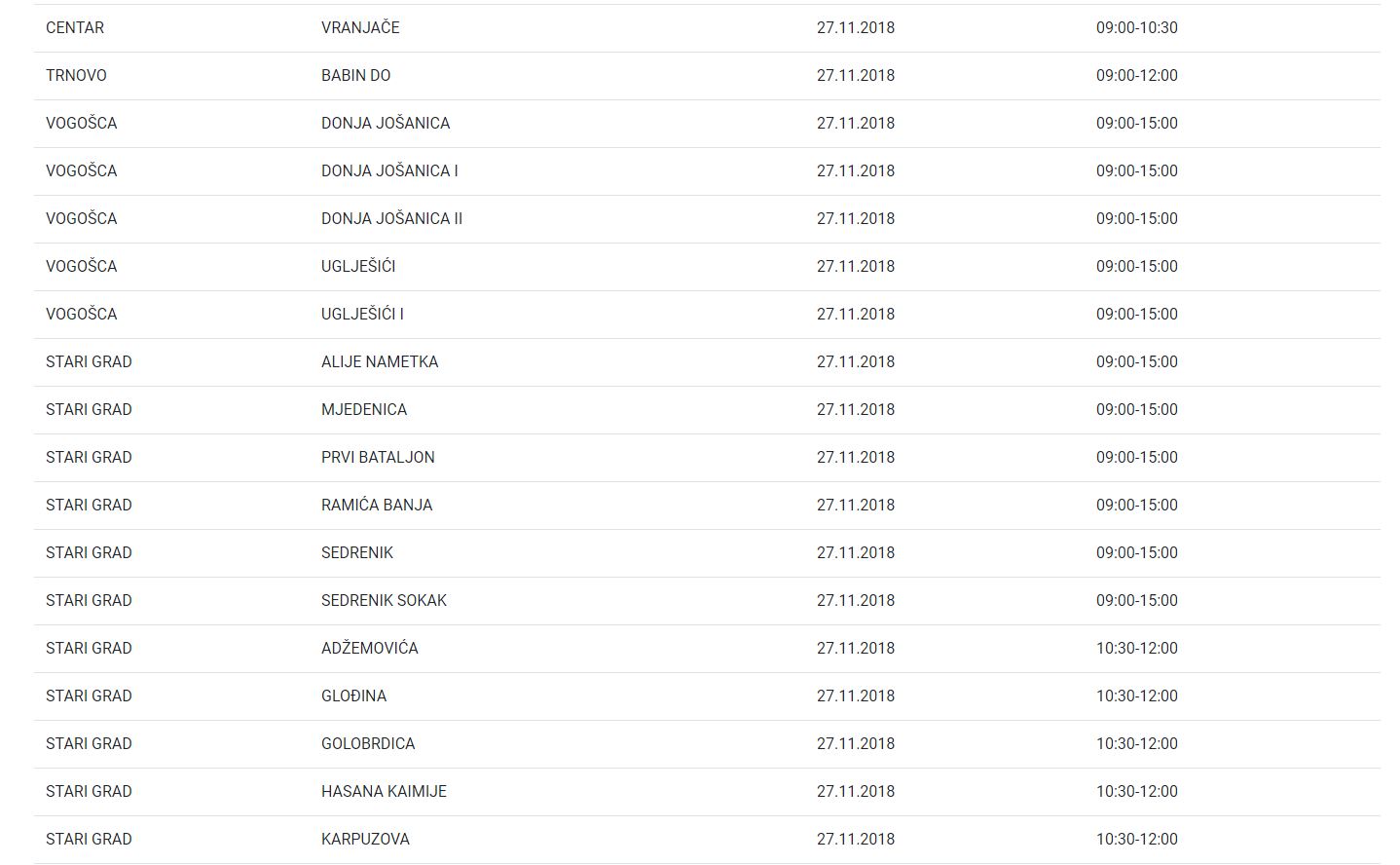Click the RAMIĆA BANJA street cell
Screen dimensions: 1400x865
tap(377, 505)
